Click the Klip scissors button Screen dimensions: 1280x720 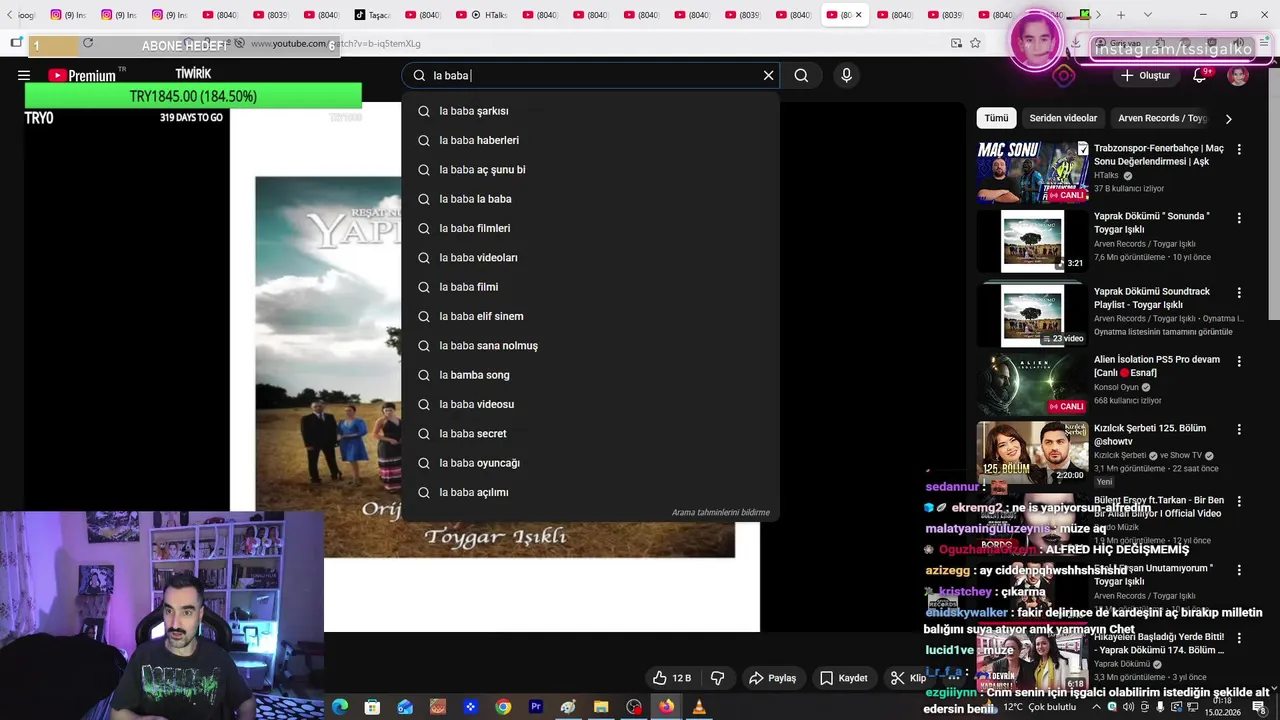tap(908, 678)
